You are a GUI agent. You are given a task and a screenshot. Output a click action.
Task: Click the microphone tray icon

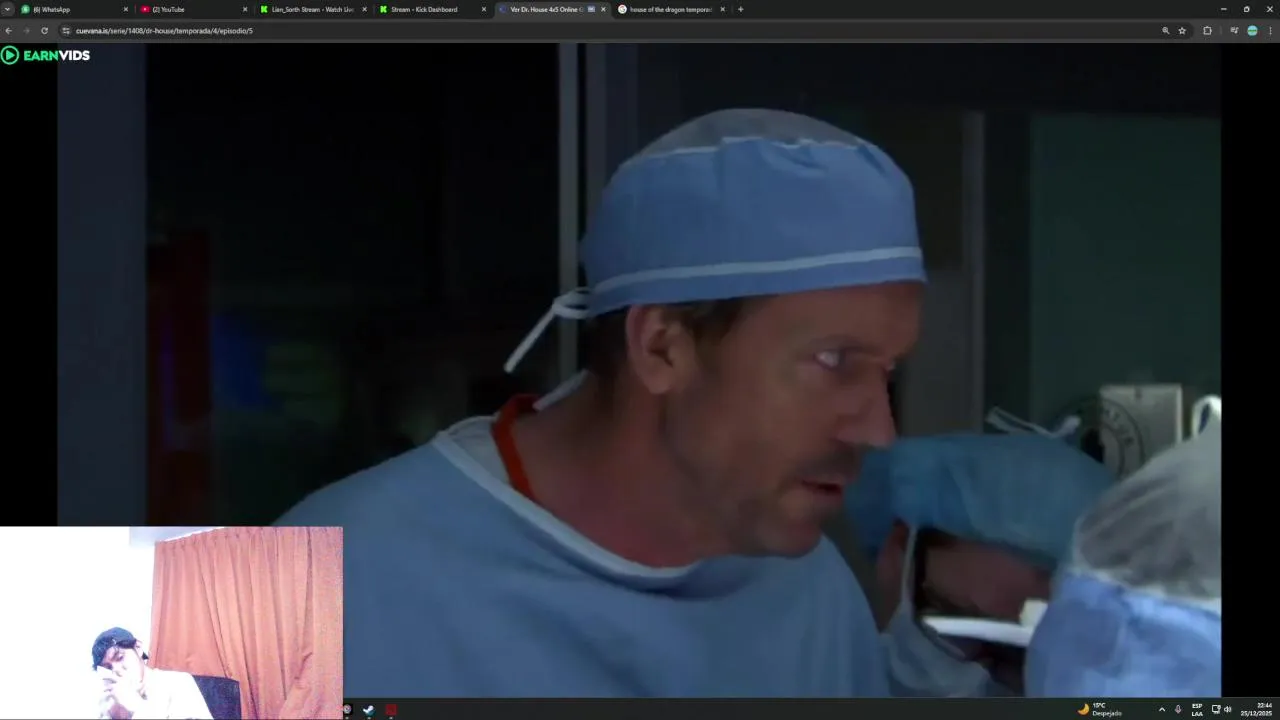tap(1178, 709)
